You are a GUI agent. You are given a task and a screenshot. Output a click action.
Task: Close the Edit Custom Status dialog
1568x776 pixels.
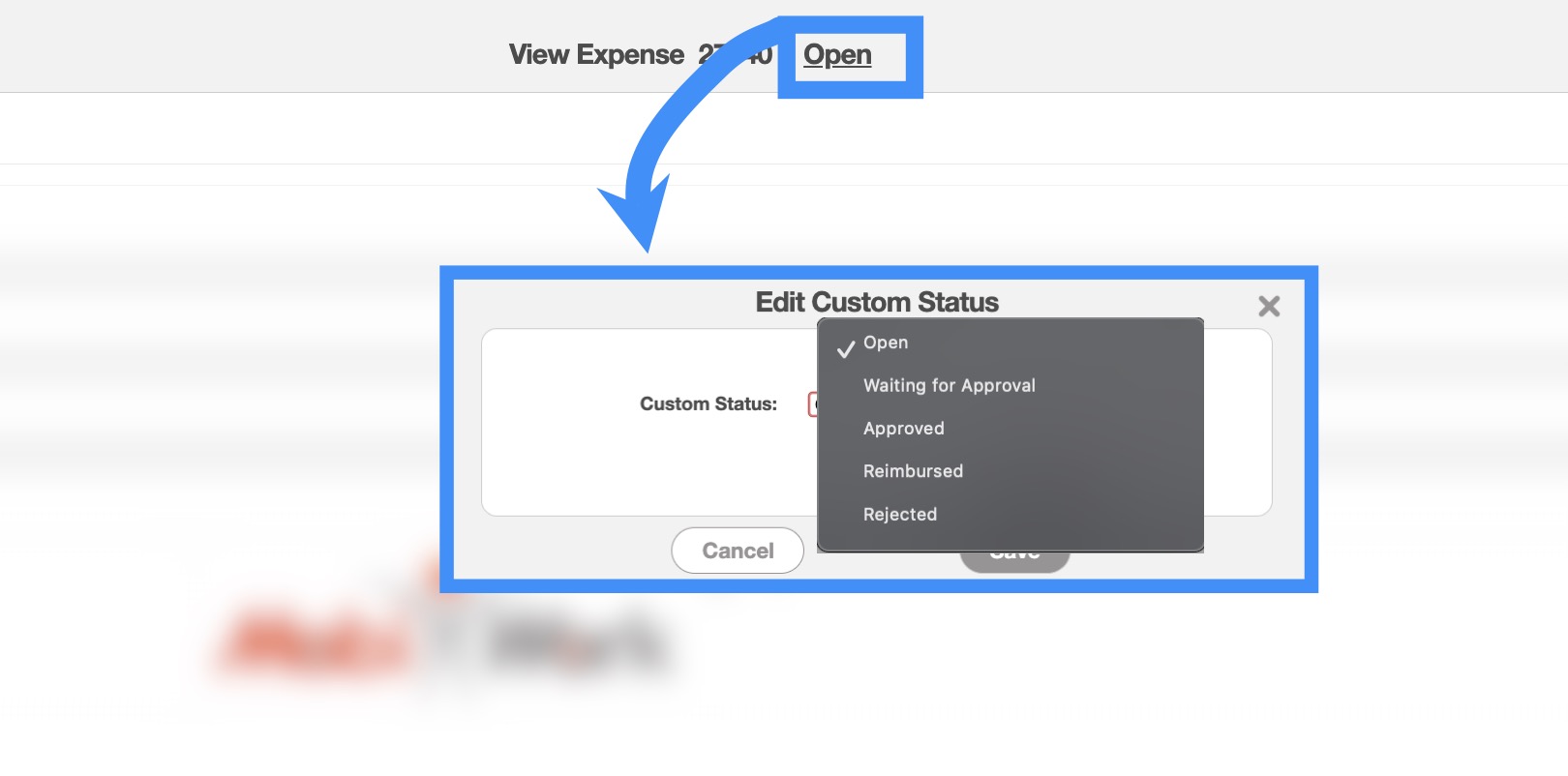[x=1268, y=307]
